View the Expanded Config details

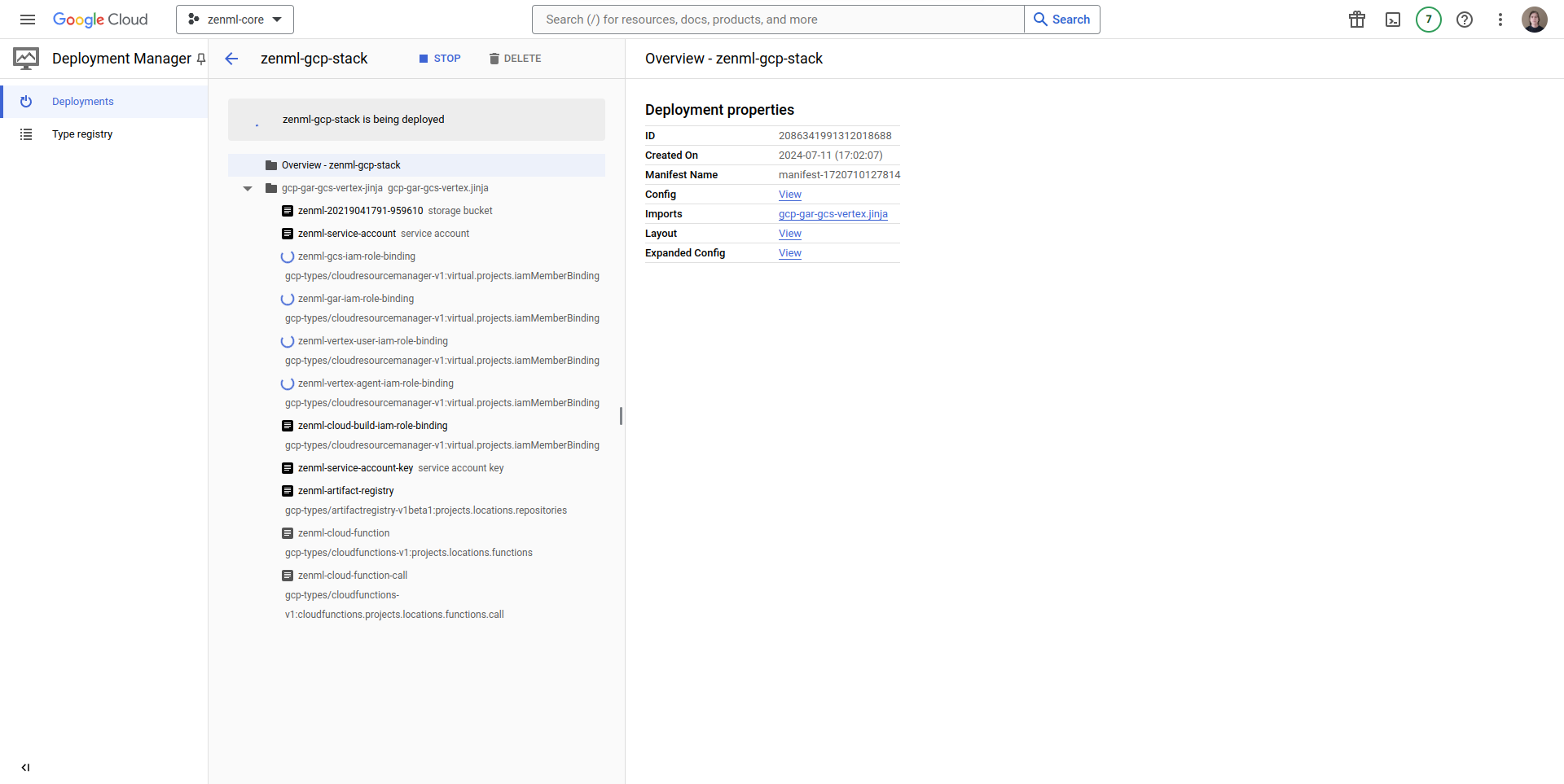pos(789,252)
